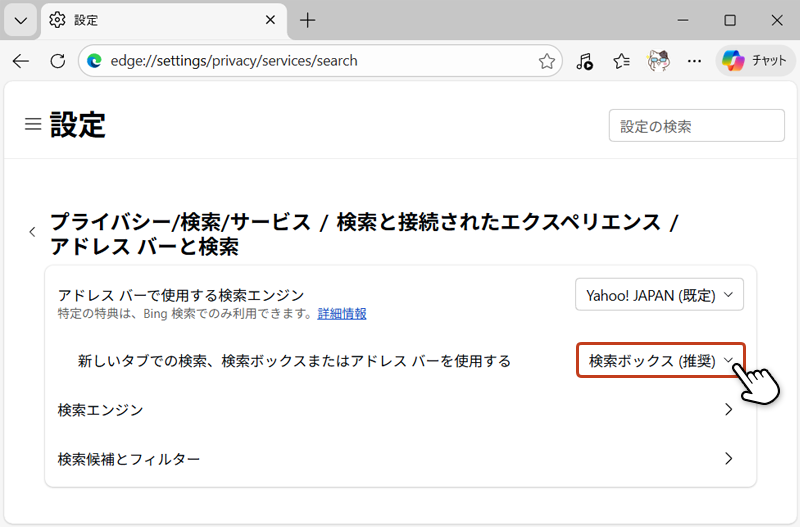Screen dimensions: 800x527
Task: Open the Yahoo! JAPAN (既定) search engine dropdown
Action: tap(659, 295)
